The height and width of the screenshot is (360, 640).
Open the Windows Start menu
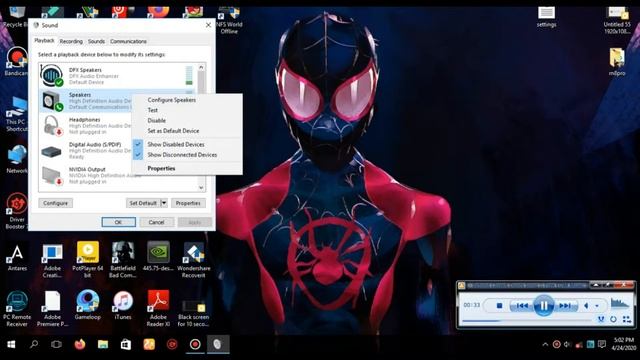click(x=11, y=344)
